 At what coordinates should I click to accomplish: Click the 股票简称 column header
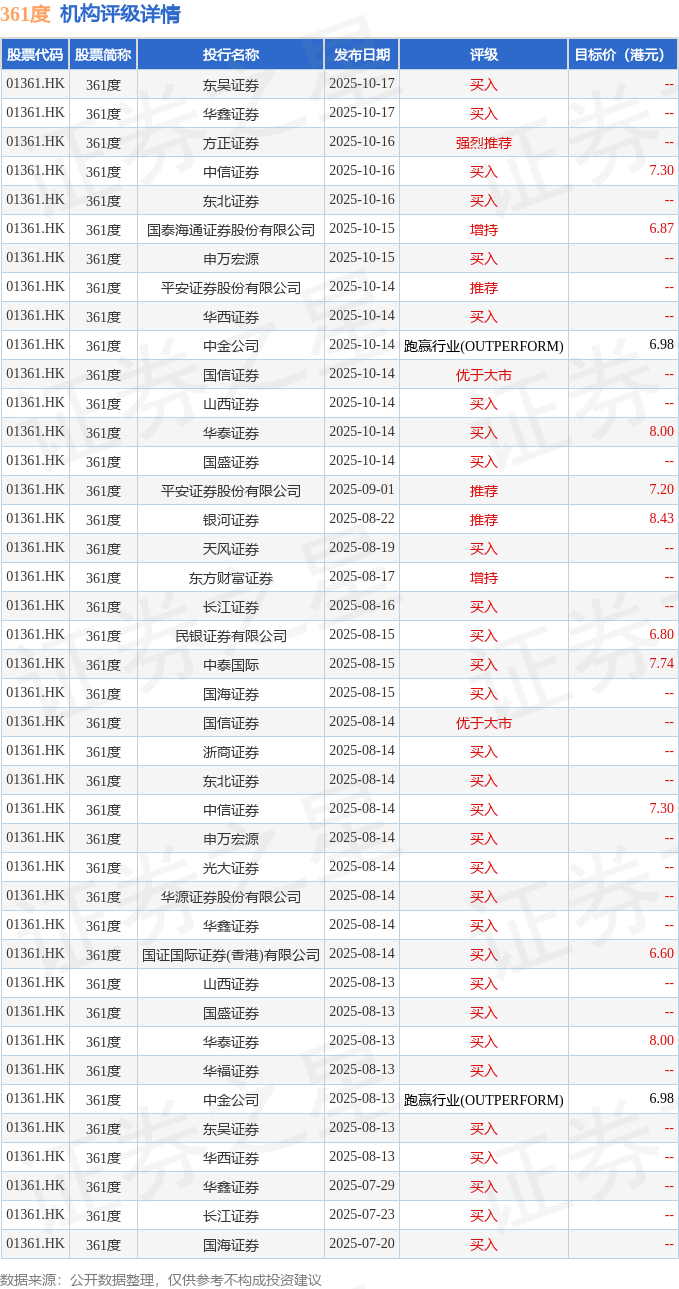tap(103, 55)
